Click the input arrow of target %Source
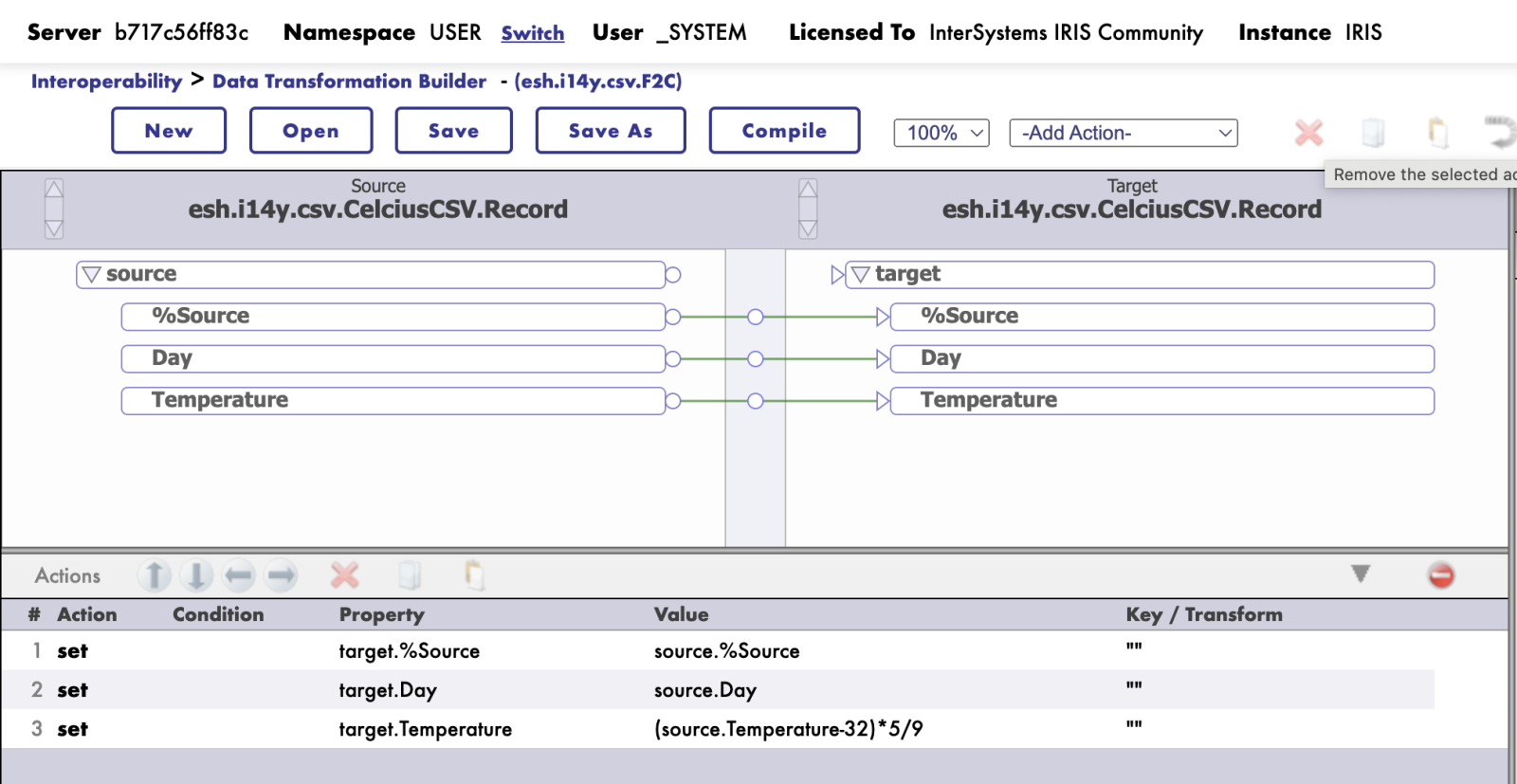 (x=883, y=317)
